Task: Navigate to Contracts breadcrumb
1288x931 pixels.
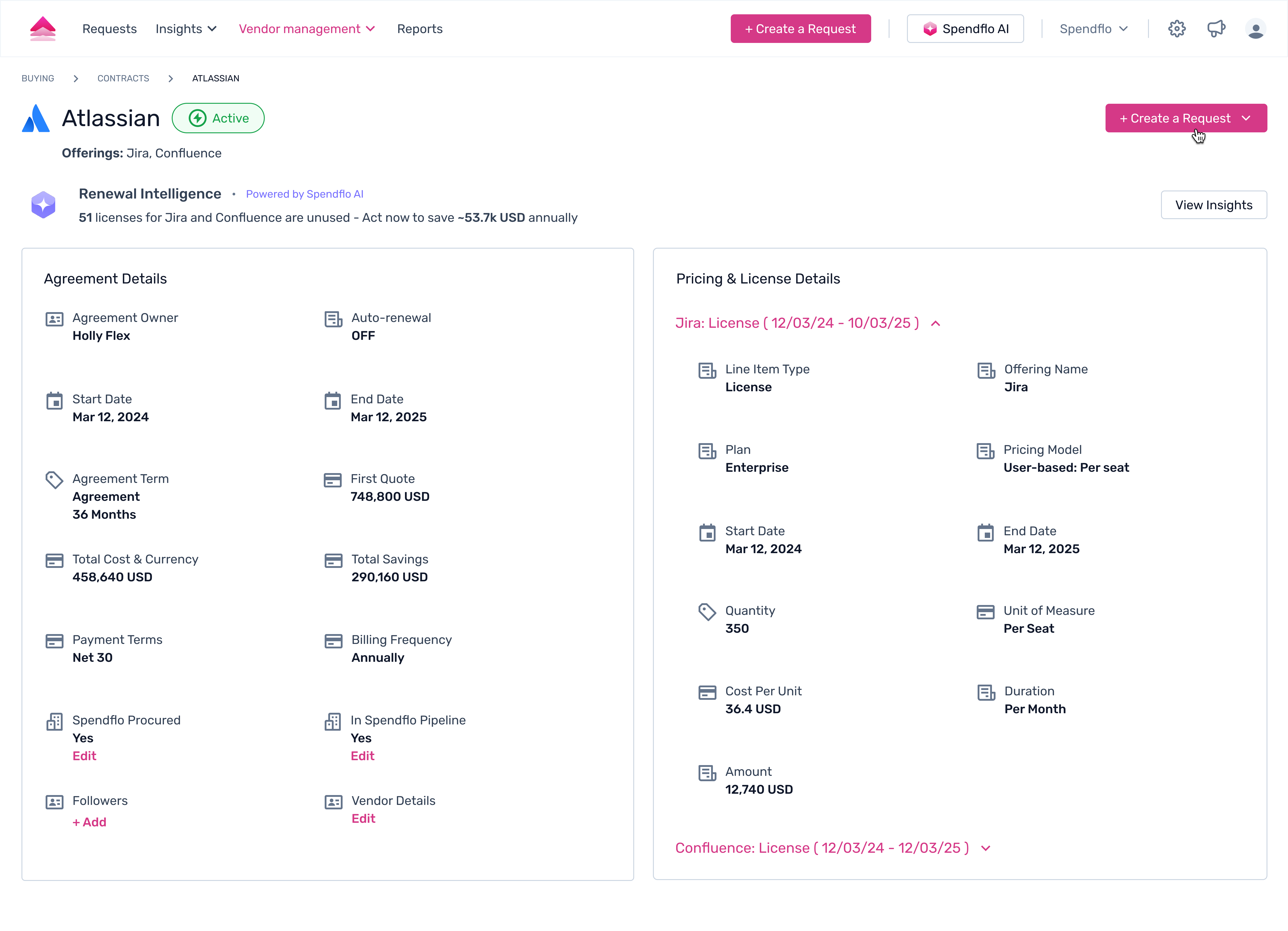Action: click(123, 78)
